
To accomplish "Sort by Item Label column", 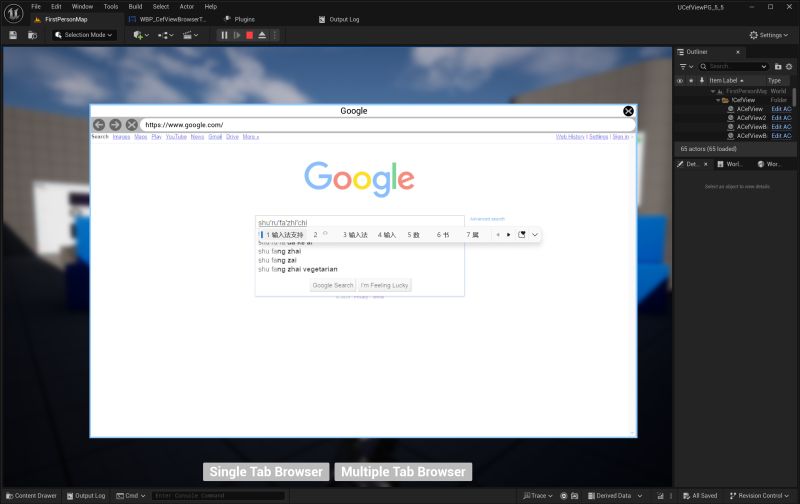I will coord(726,81).
